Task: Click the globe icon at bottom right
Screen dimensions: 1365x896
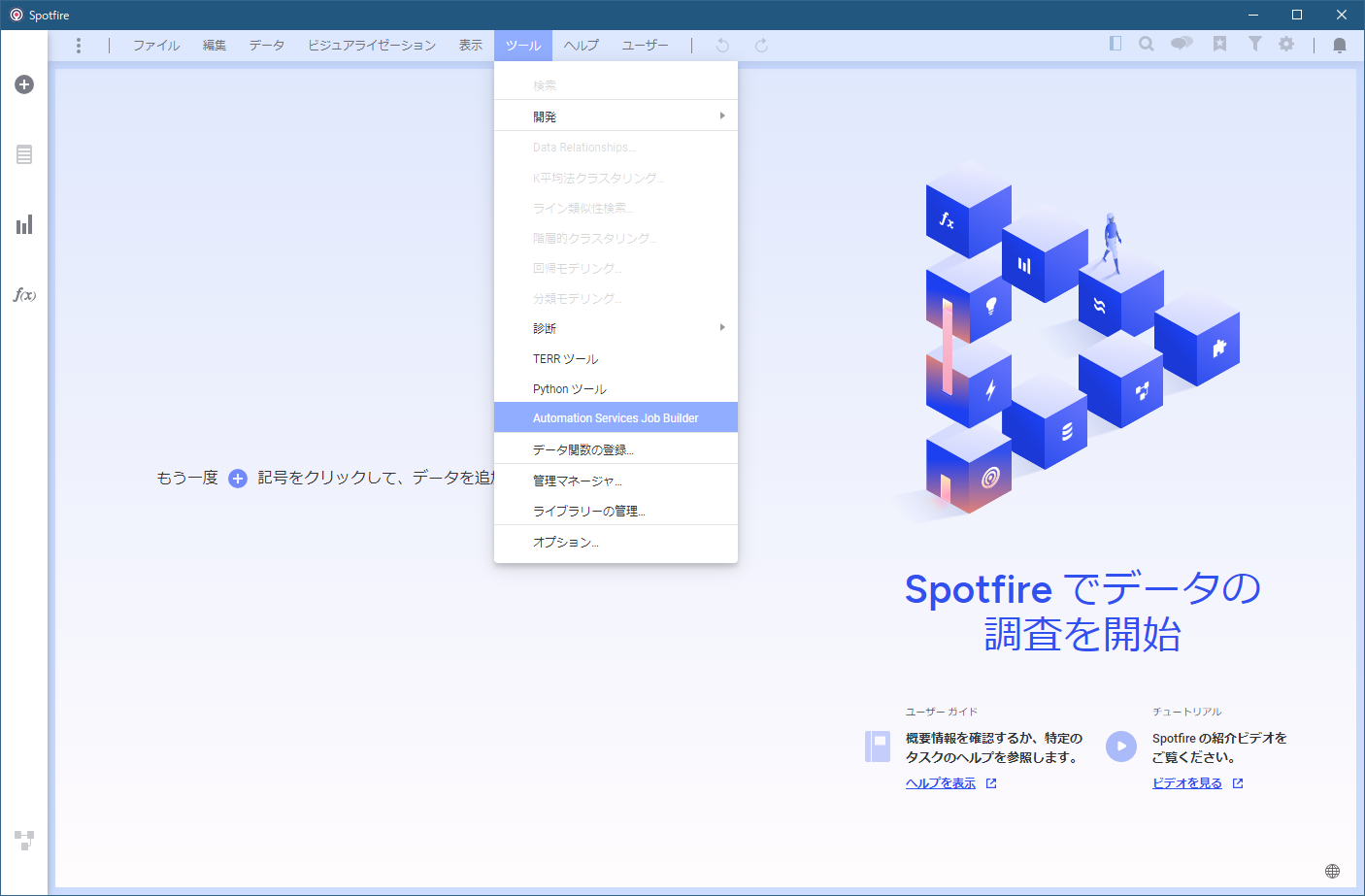Action: pos(1332,871)
